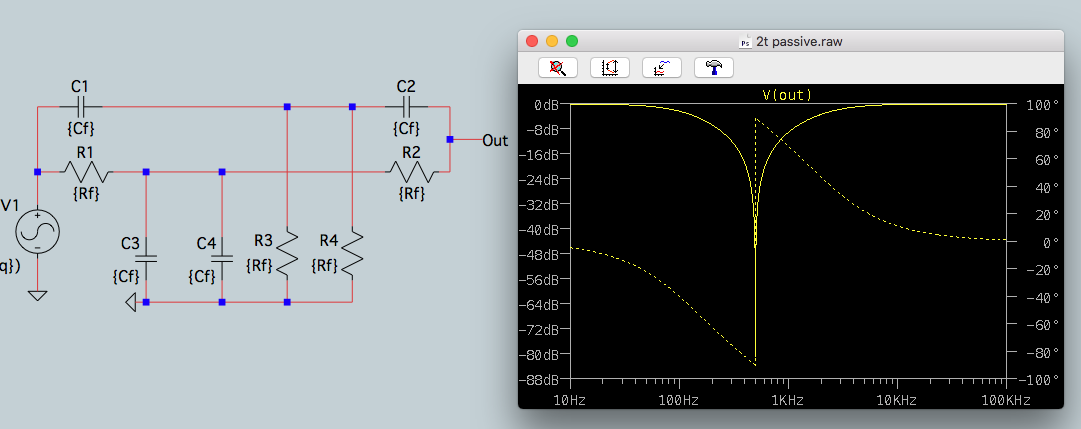Maximize the plot window with green button
Image resolution: width=1081 pixels, height=429 pixels.
click(572, 41)
